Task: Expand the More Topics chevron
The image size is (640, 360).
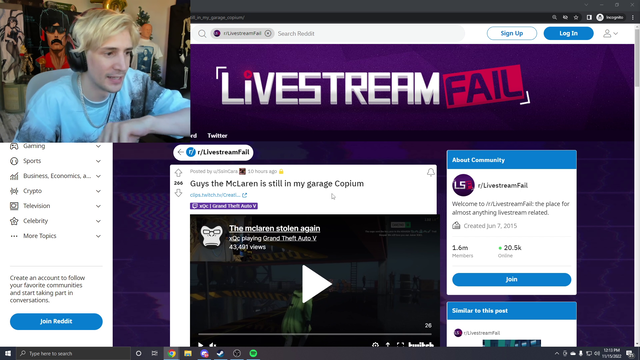Action: point(98,236)
